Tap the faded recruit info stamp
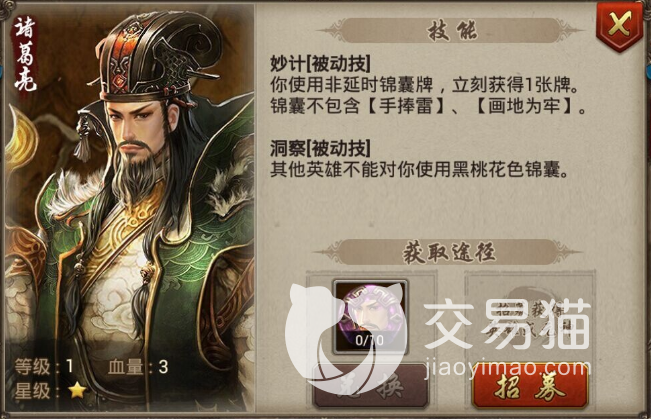Viewport: 651px width, 419px height. [x=529, y=319]
